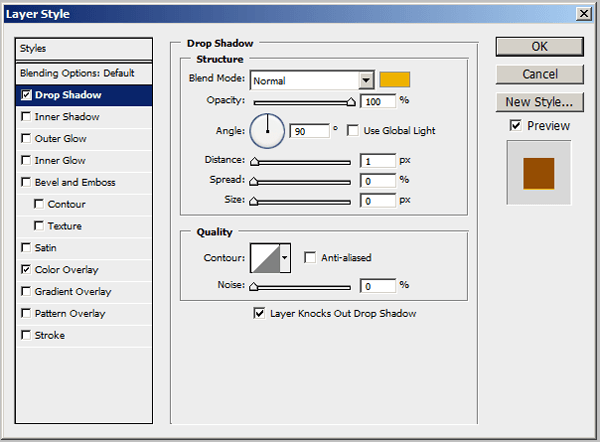The image size is (600, 442).
Task: Select the Gradient Overlay label
Action: click(73, 292)
